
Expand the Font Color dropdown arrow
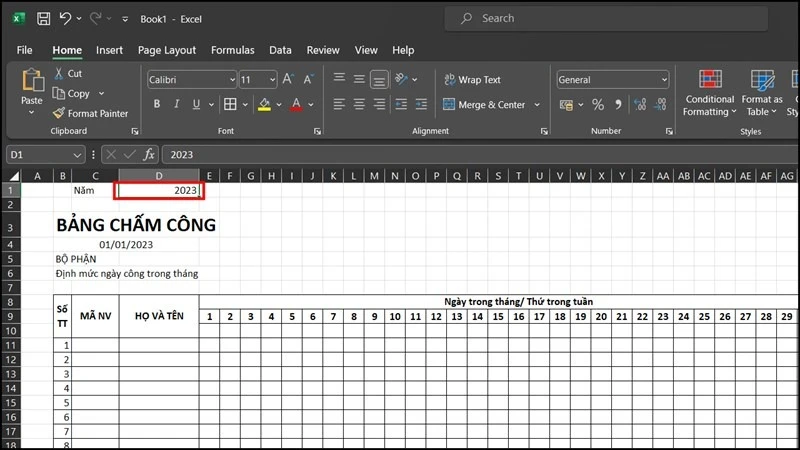pos(311,105)
